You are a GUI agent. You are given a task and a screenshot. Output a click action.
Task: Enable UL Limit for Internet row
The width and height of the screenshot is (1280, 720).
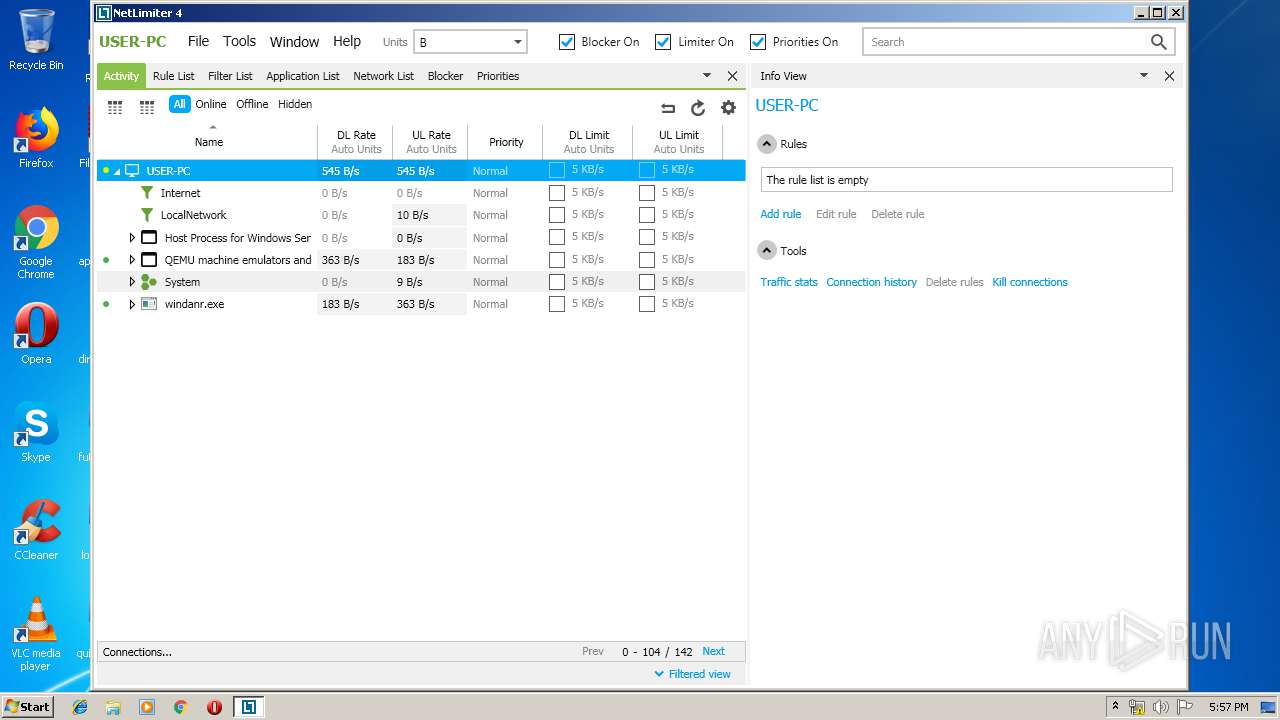tap(647, 193)
